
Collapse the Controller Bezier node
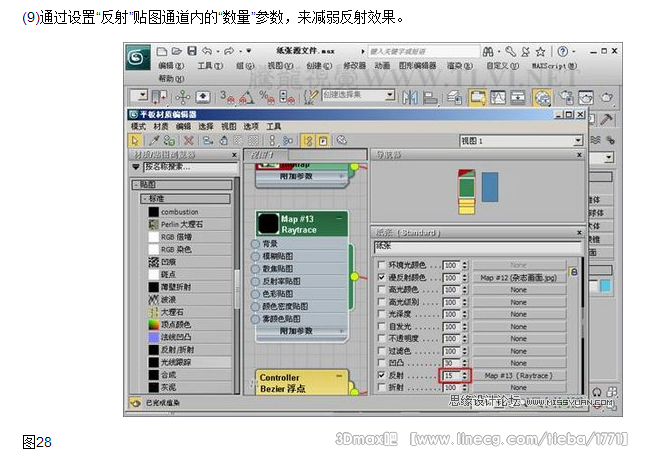pos(339,376)
